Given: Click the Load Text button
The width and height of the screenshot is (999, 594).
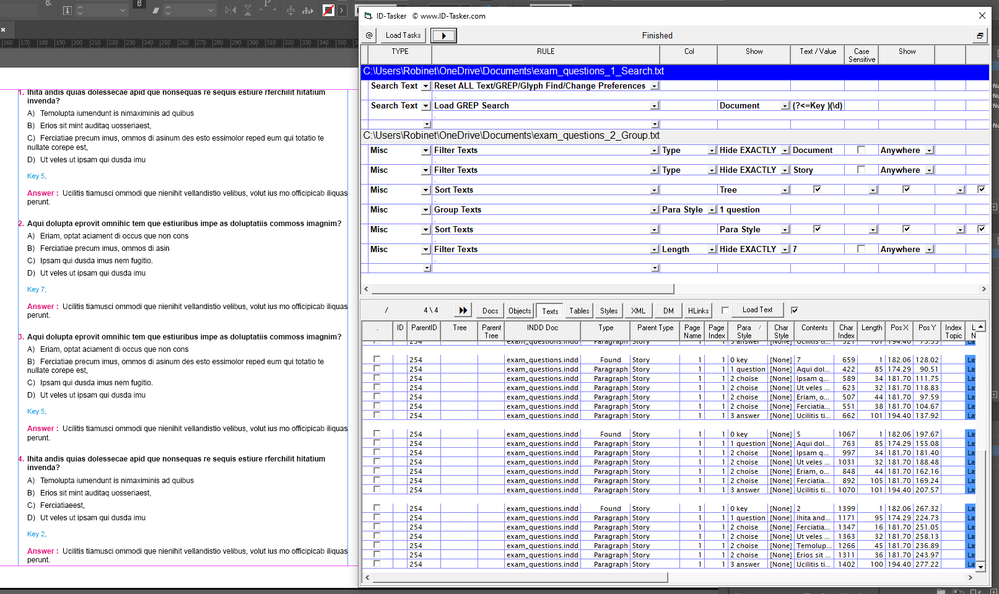Looking at the screenshot, I should point(757,311).
